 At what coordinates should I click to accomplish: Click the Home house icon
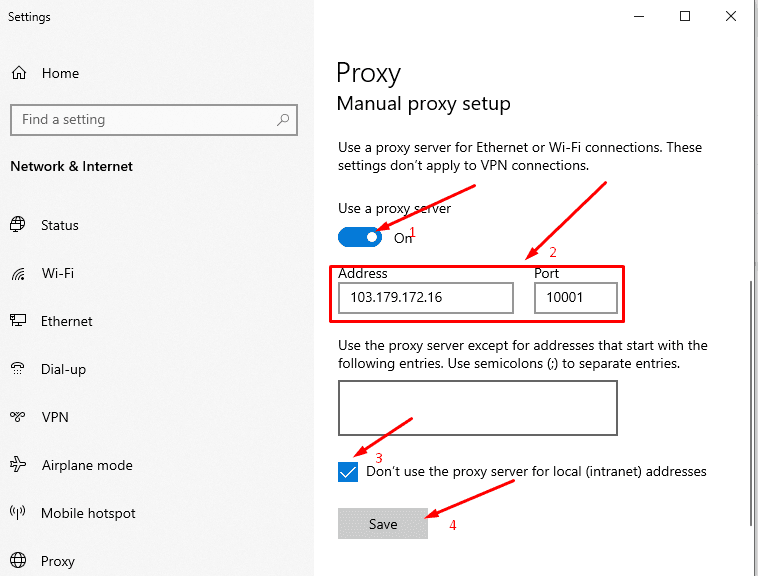pyautogui.click(x=19, y=73)
